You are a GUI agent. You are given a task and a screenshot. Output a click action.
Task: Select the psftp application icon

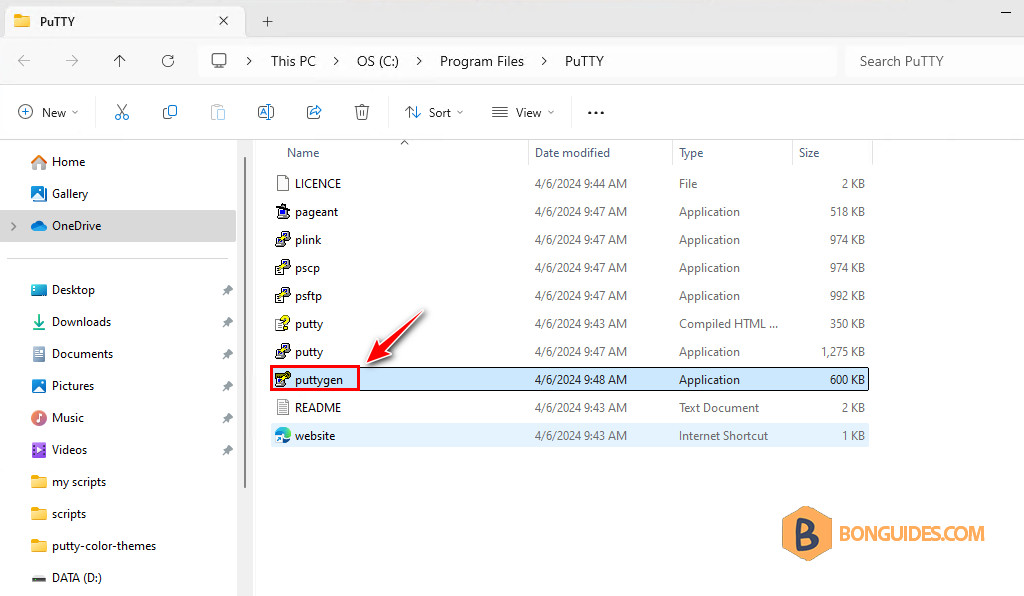pos(282,296)
